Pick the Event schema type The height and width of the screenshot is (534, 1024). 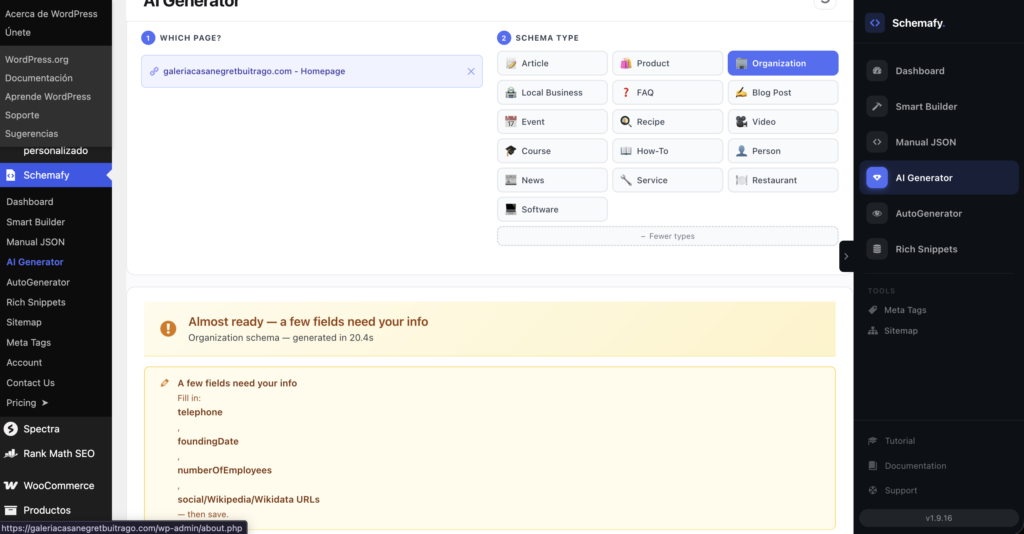(x=552, y=121)
